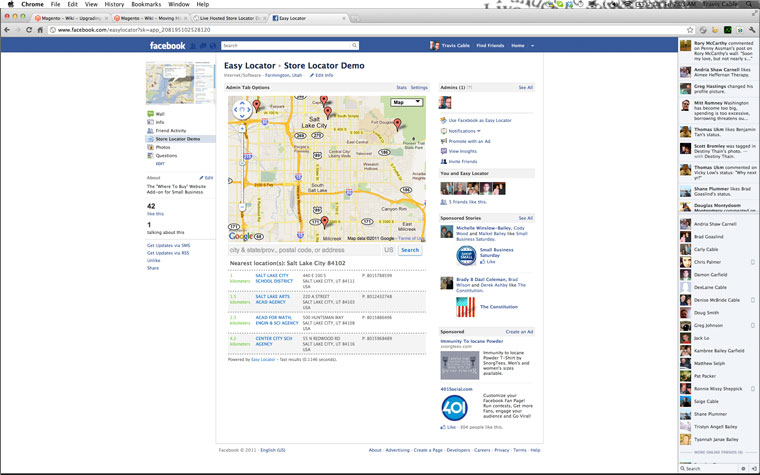Open the account dropdown arrow beside Home
Screen dimensions: 760x475
[x=532, y=46]
